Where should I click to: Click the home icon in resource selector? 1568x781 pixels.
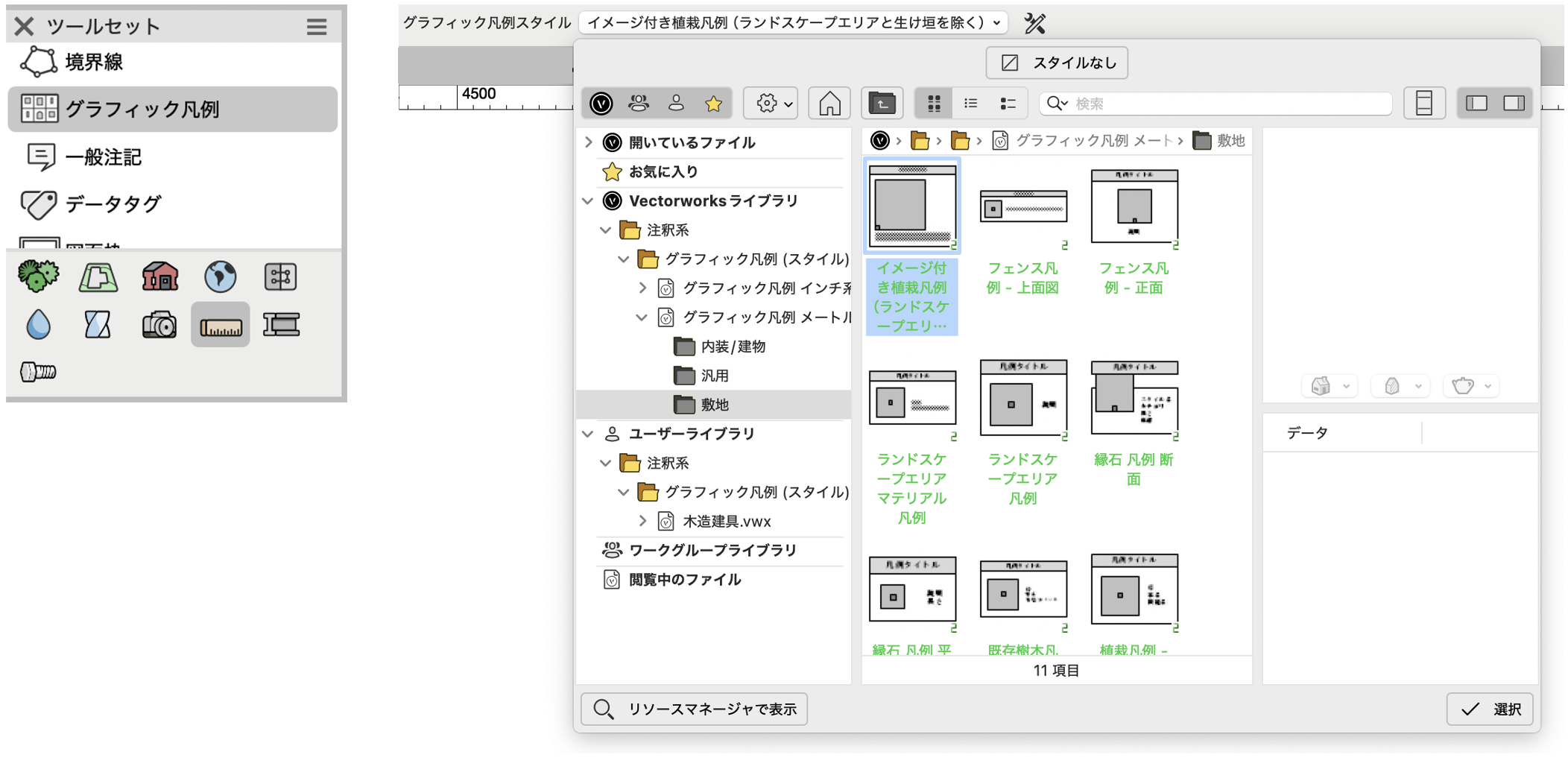[829, 104]
